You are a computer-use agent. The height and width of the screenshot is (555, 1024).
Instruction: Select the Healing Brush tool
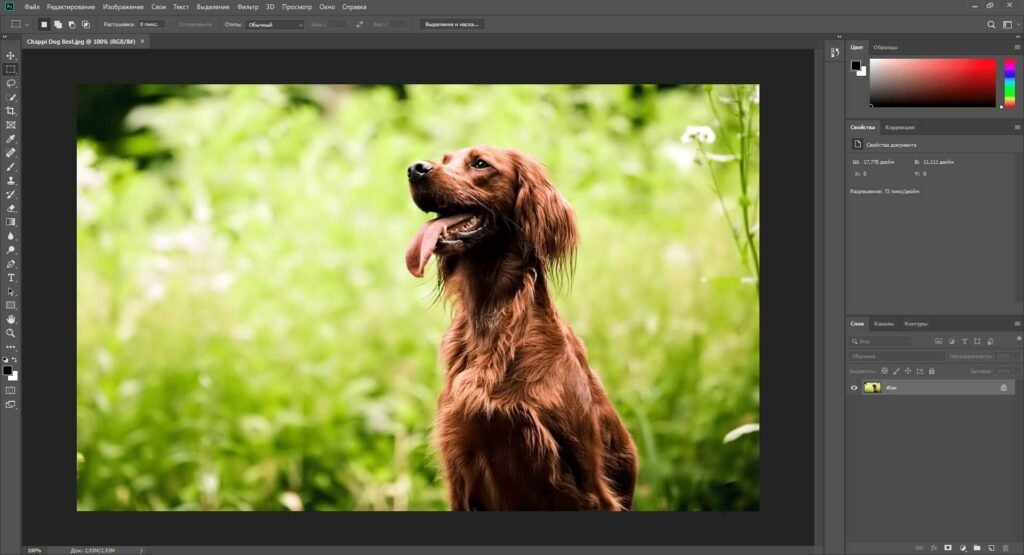click(10, 153)
